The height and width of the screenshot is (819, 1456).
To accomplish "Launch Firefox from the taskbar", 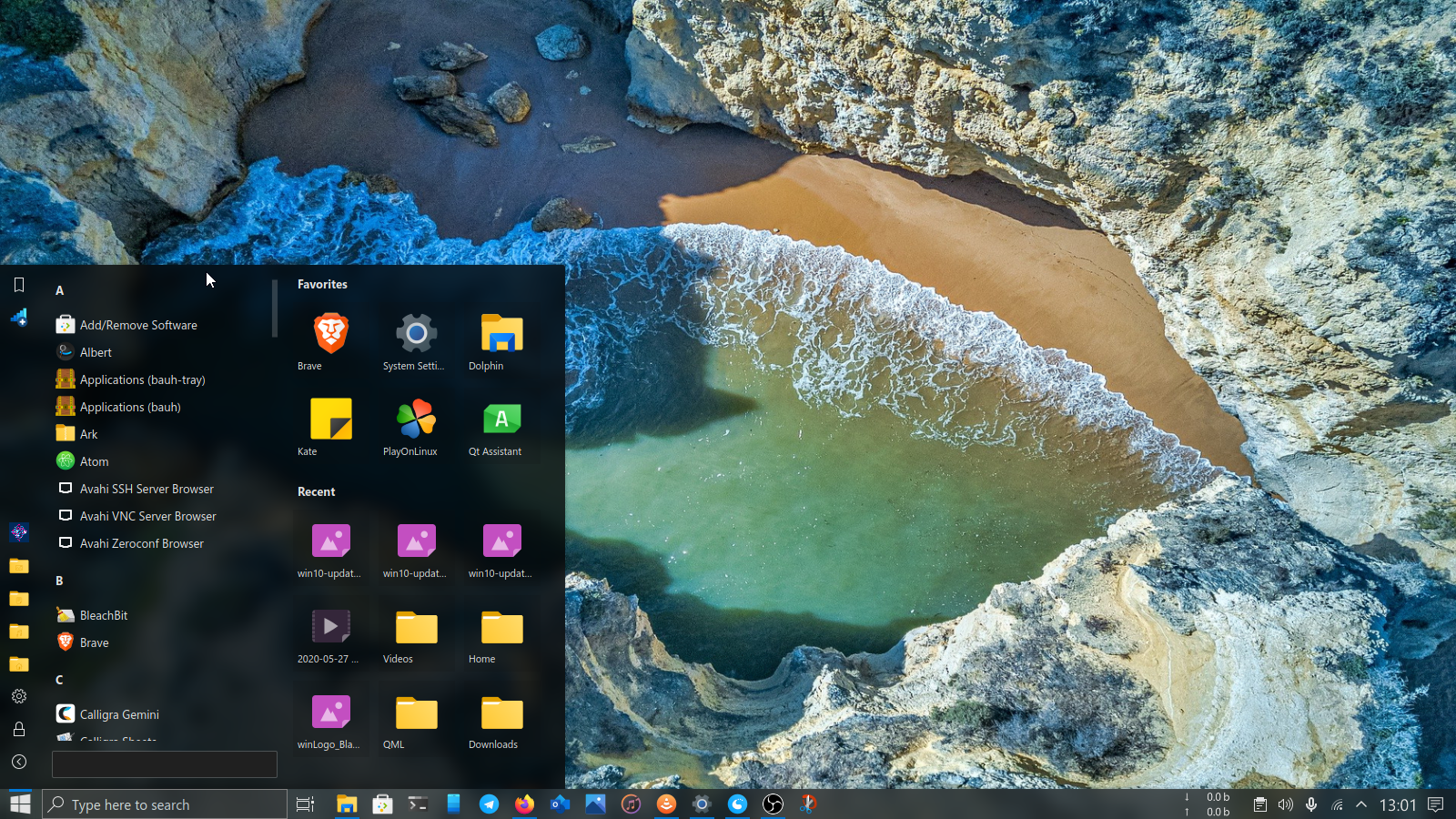I will point(524,804).
